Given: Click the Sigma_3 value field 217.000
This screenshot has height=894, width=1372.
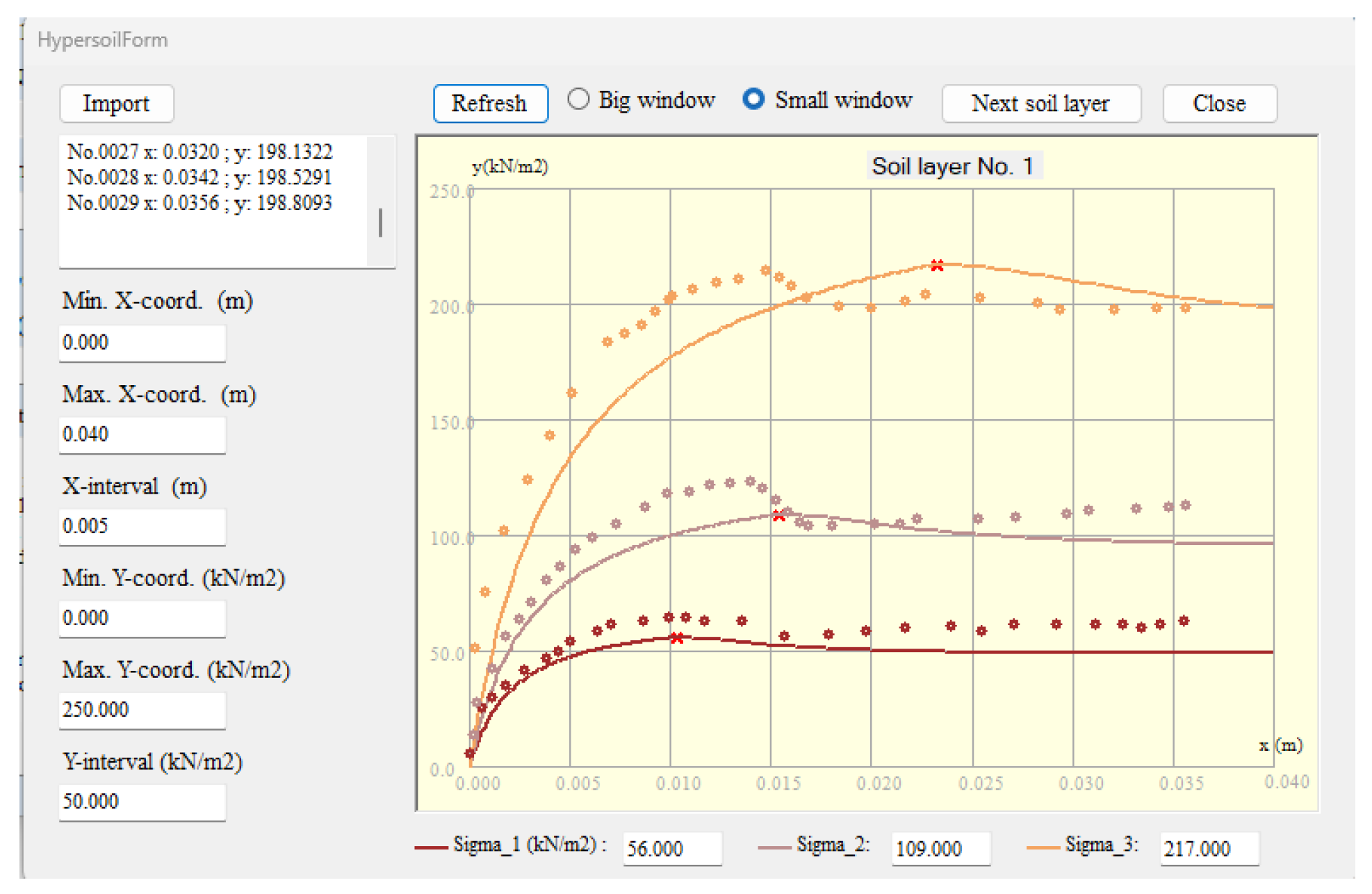Looking at the screenshot, I should click(x=1208, y=848).
